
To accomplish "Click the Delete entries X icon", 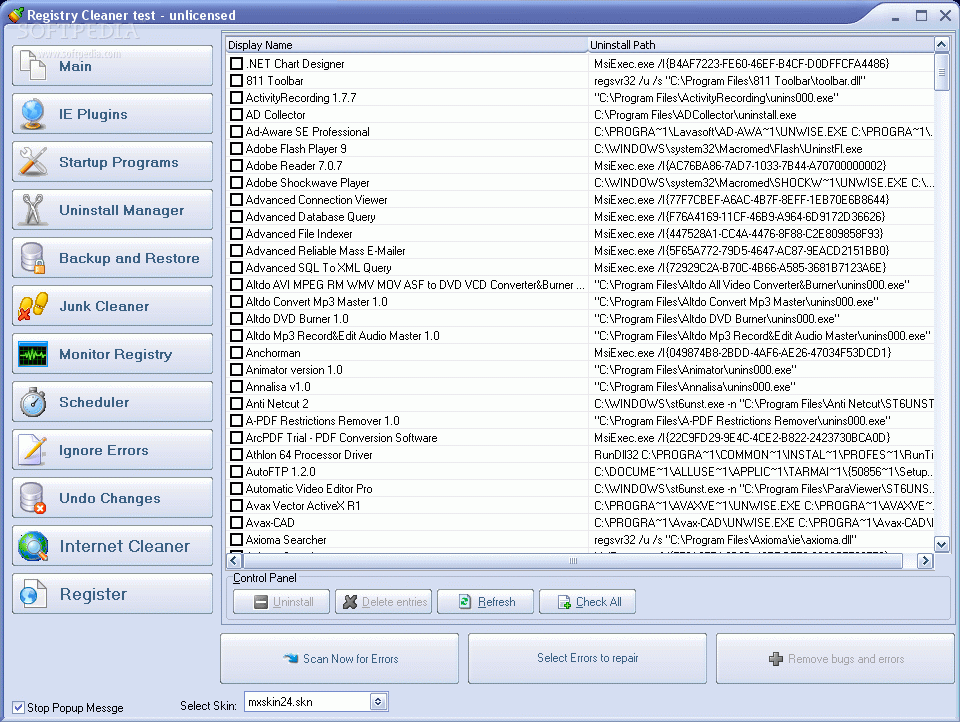I will pos(350,602).
